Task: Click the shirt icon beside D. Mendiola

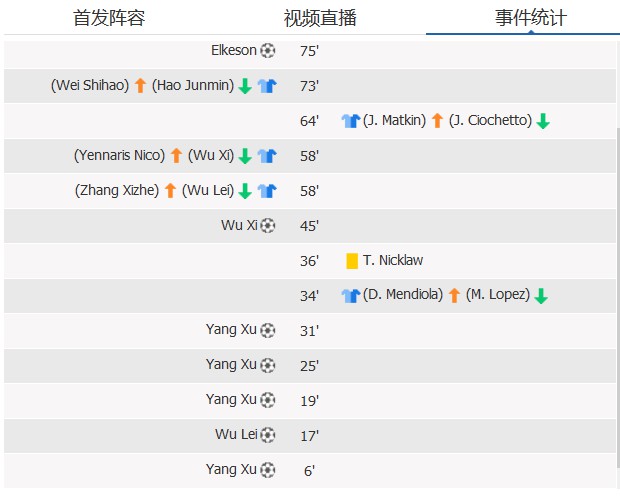Action: pyautogui.click(x=351, y=295)
